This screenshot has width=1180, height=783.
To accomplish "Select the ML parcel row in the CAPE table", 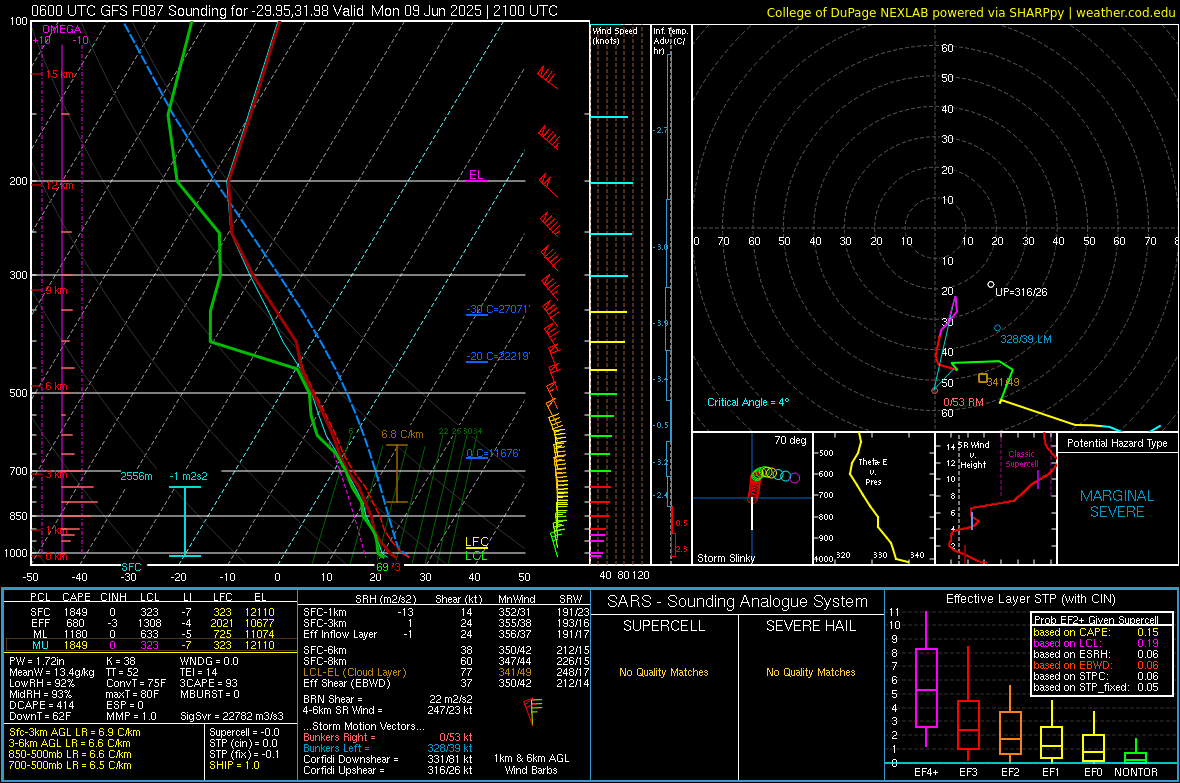I will (151, 634).
